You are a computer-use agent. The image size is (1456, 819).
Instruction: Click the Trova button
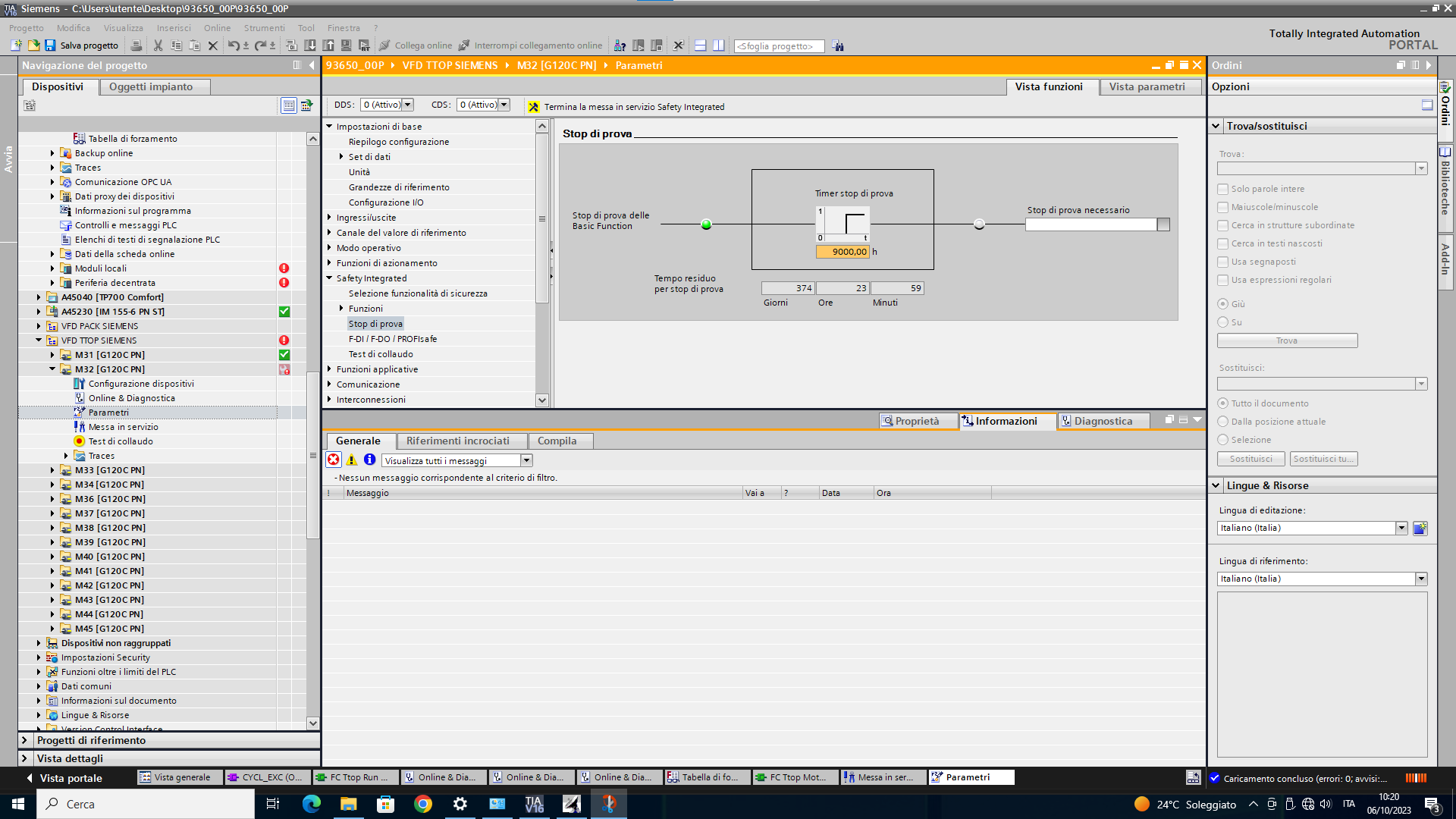[x=1287, y=340]
